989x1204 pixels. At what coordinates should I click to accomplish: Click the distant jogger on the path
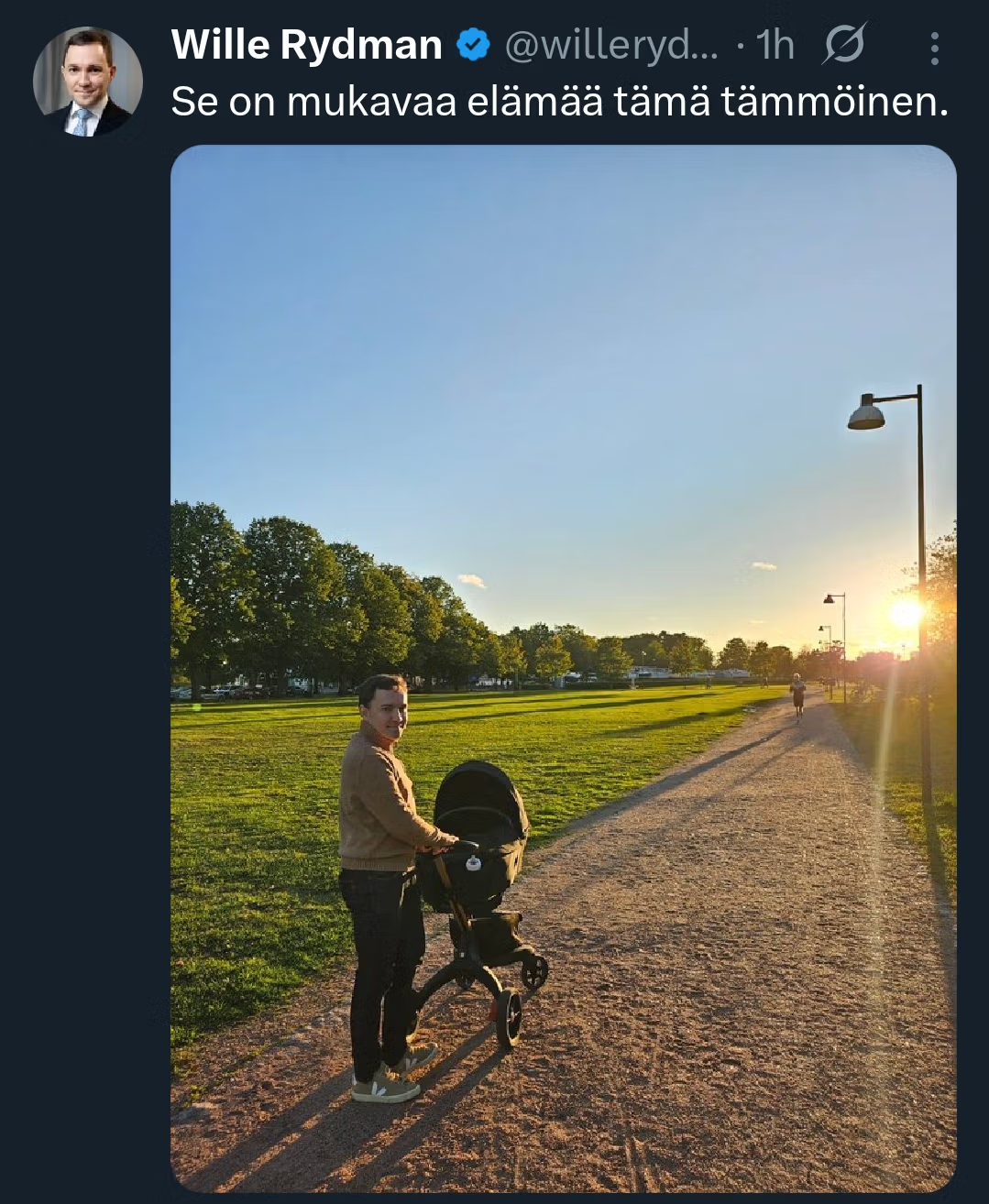click(798, 695)
